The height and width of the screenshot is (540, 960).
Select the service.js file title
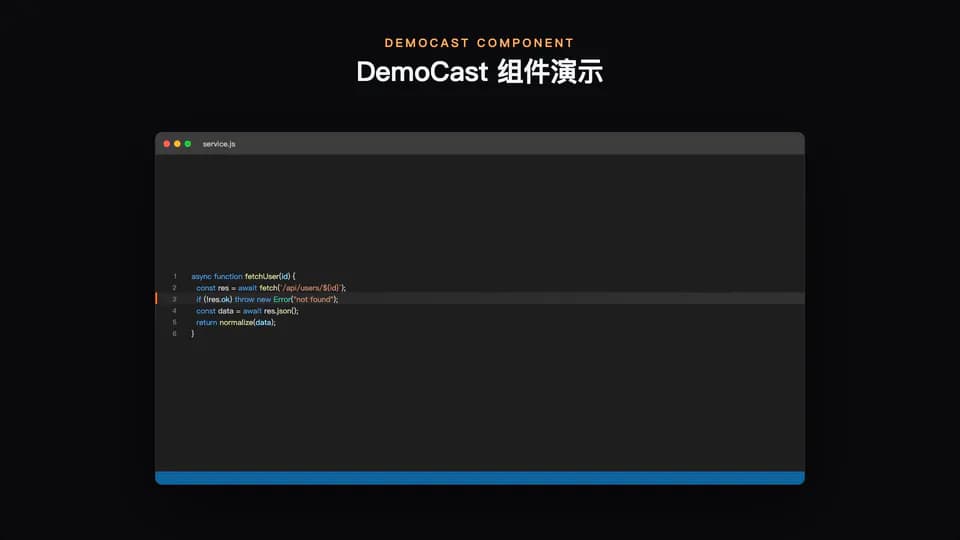coord(219,144)
